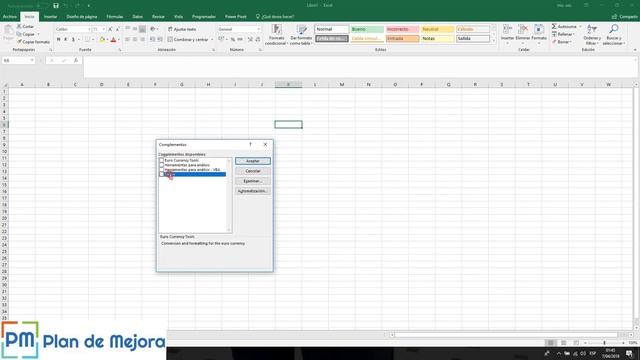
Task: Switch to the Programador tab
Action: point(204,17)
